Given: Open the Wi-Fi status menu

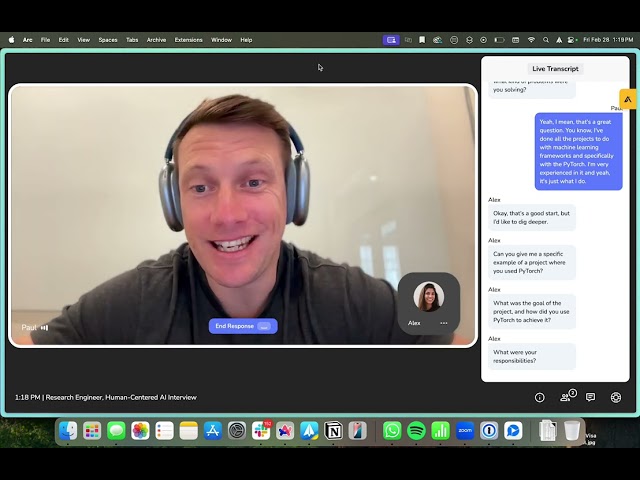Looking at the screenshot, I should point(531,40).
